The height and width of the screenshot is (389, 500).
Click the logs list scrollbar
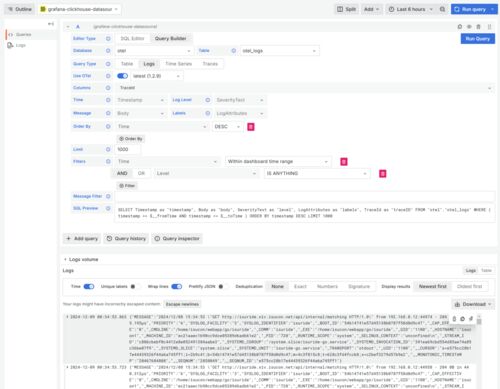479,321
